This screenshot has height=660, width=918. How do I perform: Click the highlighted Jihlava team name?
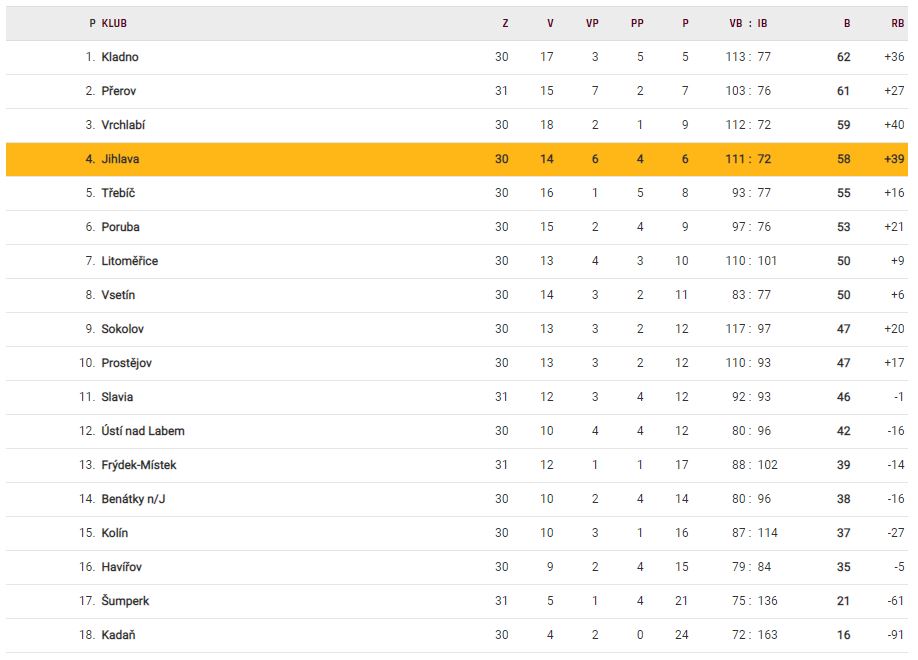pyautogui.click(x=121, y=159)
